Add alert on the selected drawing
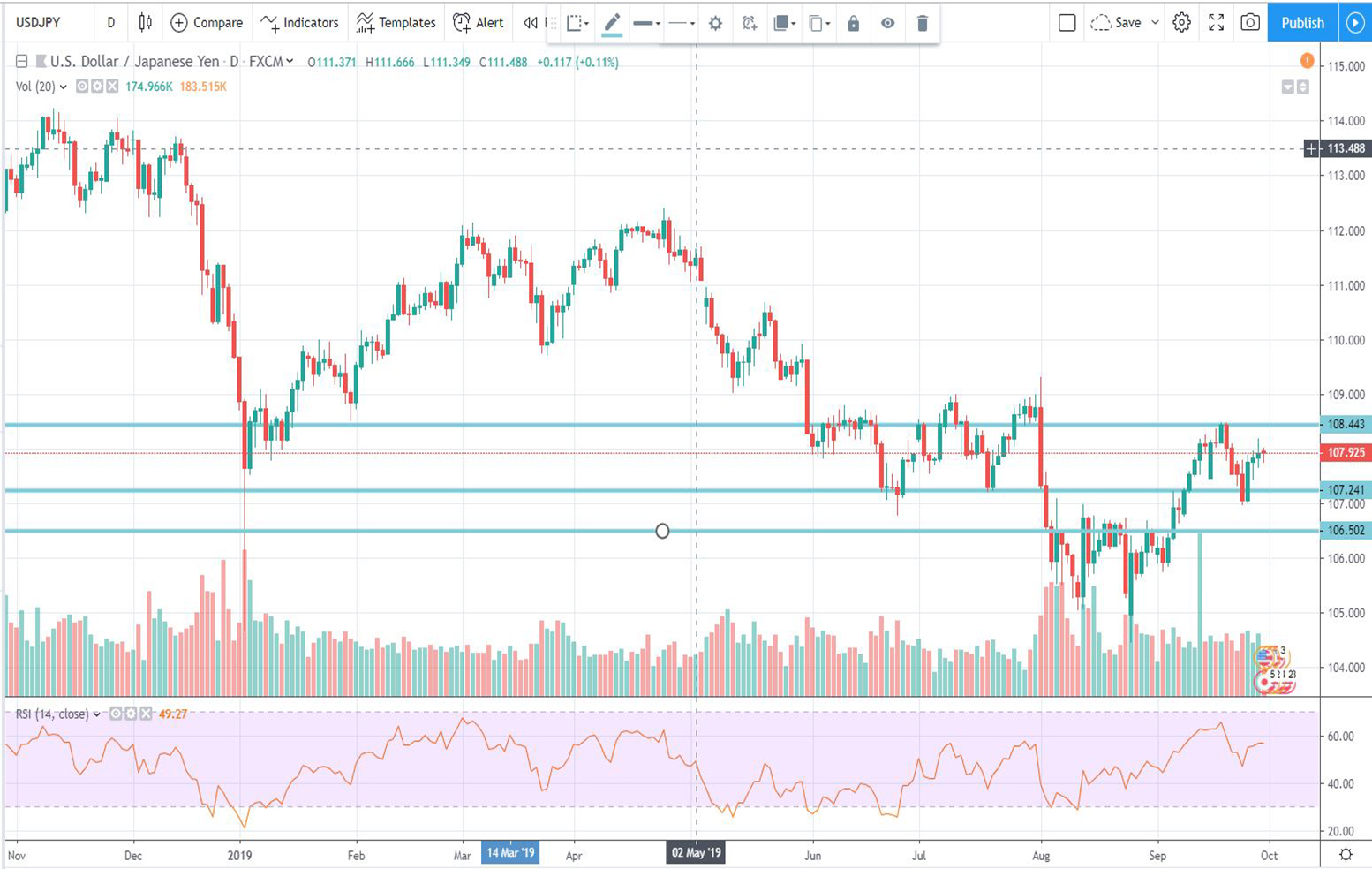 pos(750,24)
